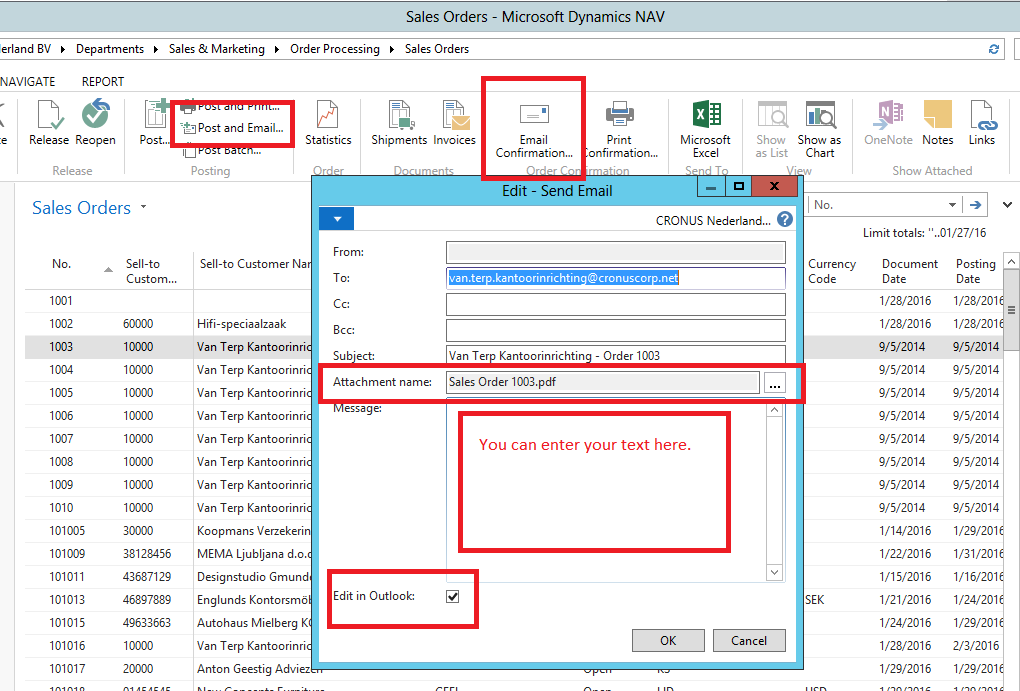Image resolution: width=1020 pixels, height=691 pixels.
Task: Open OneNote attachment
Action: click(x=889, y=122)
